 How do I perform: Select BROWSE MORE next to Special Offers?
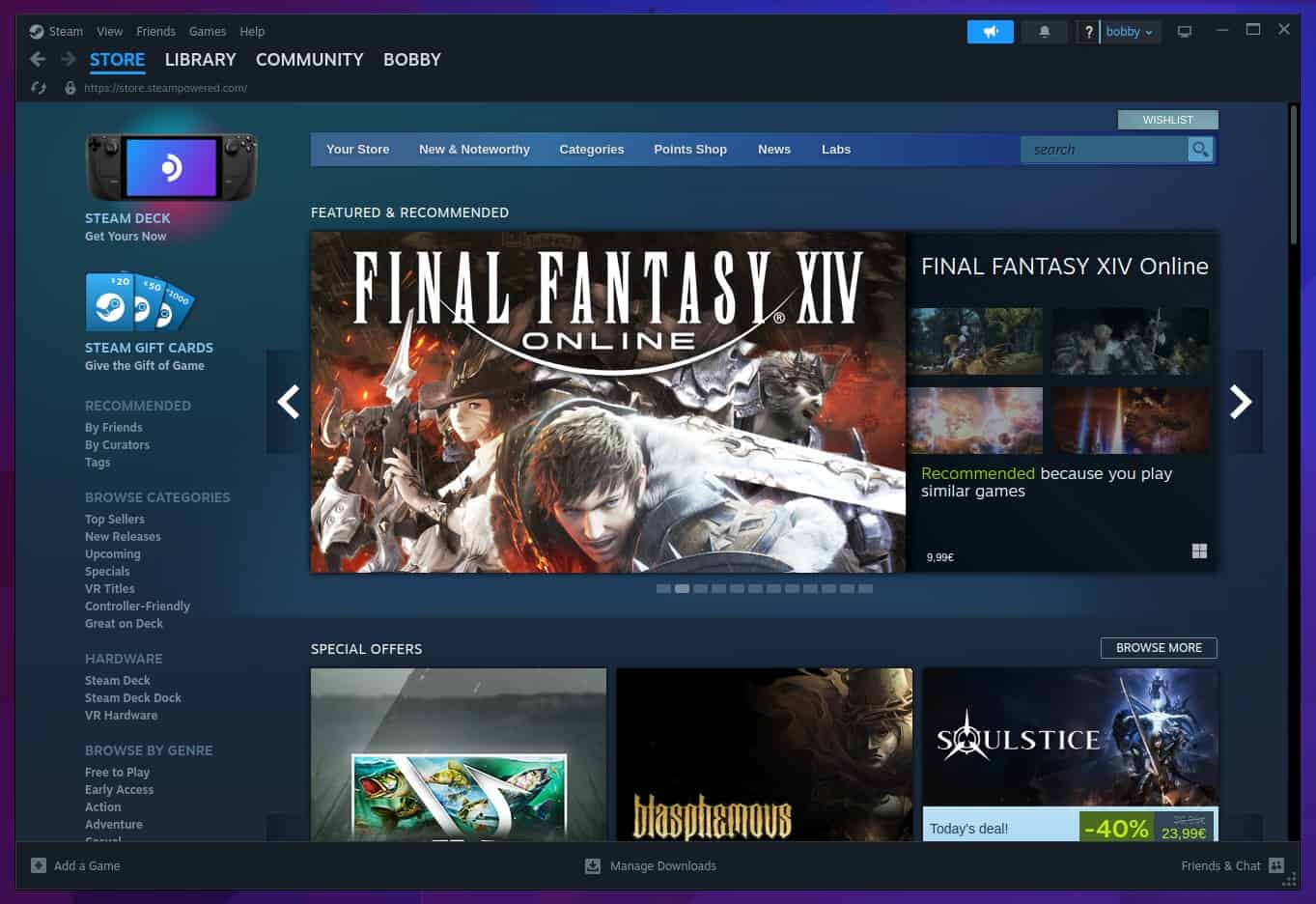tap(1159, 647)
